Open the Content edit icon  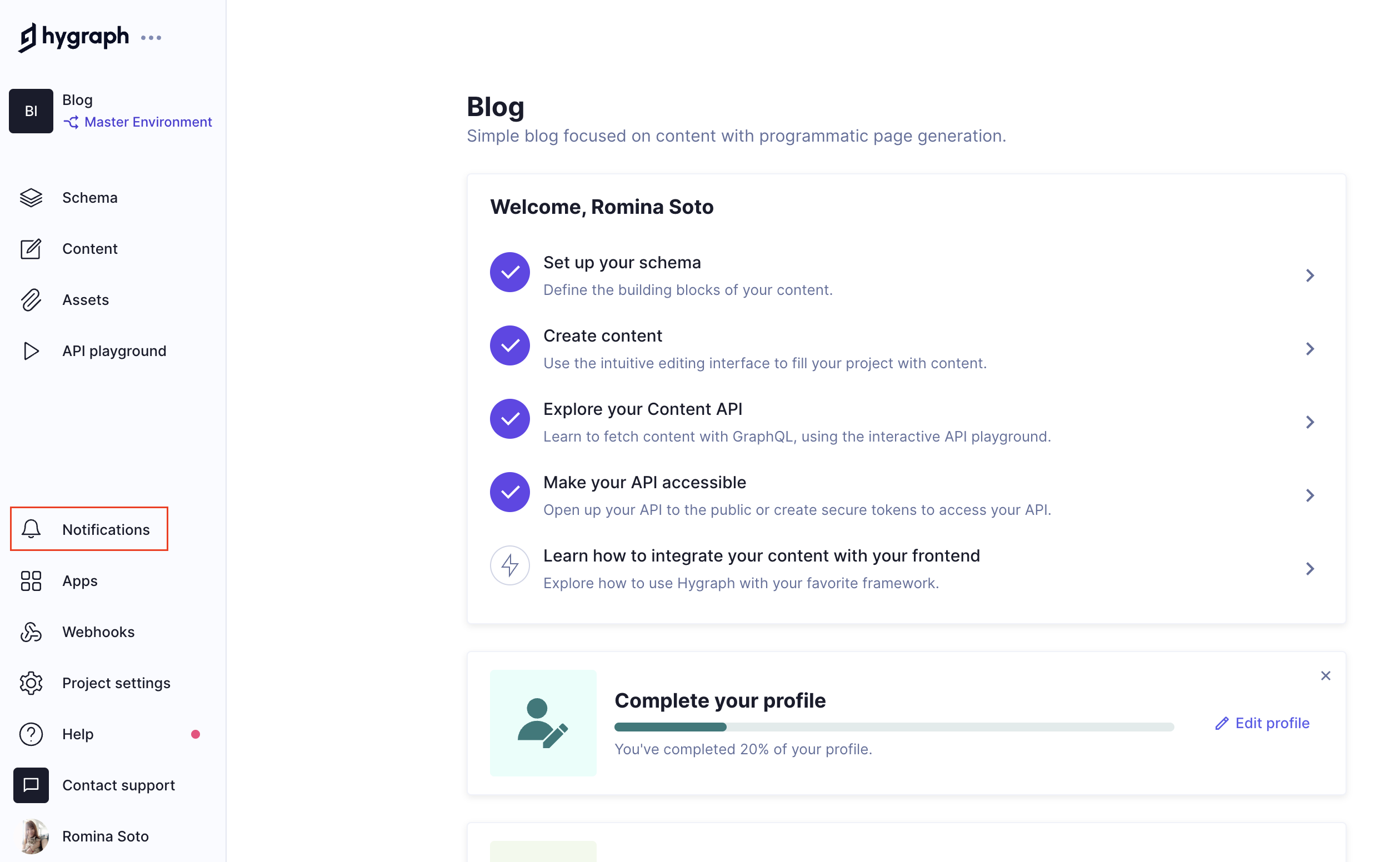pyautogui.click(x=31, y=249)
